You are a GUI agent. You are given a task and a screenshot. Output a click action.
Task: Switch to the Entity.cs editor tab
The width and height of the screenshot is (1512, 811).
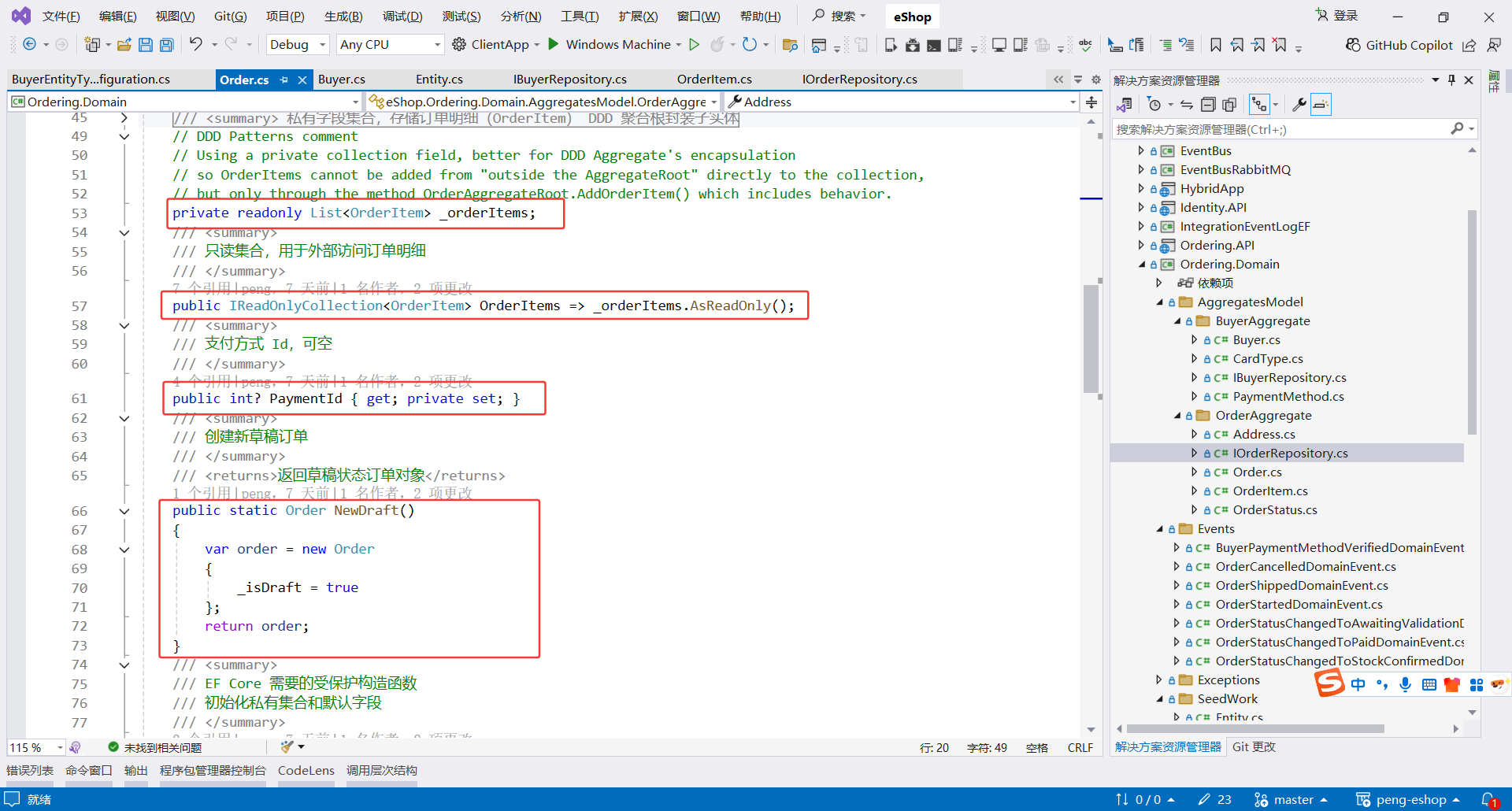439,79
